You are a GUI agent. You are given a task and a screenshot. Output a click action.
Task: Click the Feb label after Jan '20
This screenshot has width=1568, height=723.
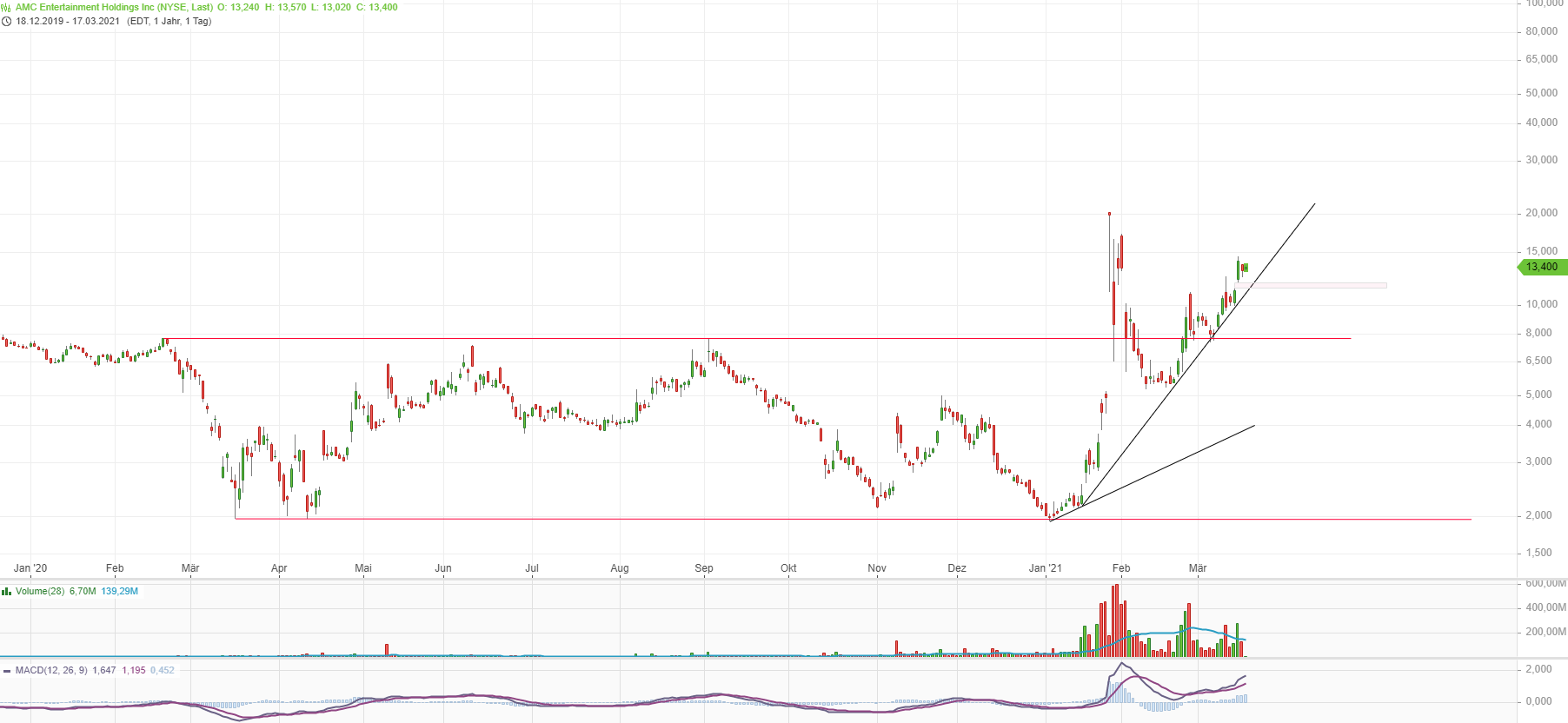pyautogui.click(x=115, y=568)
